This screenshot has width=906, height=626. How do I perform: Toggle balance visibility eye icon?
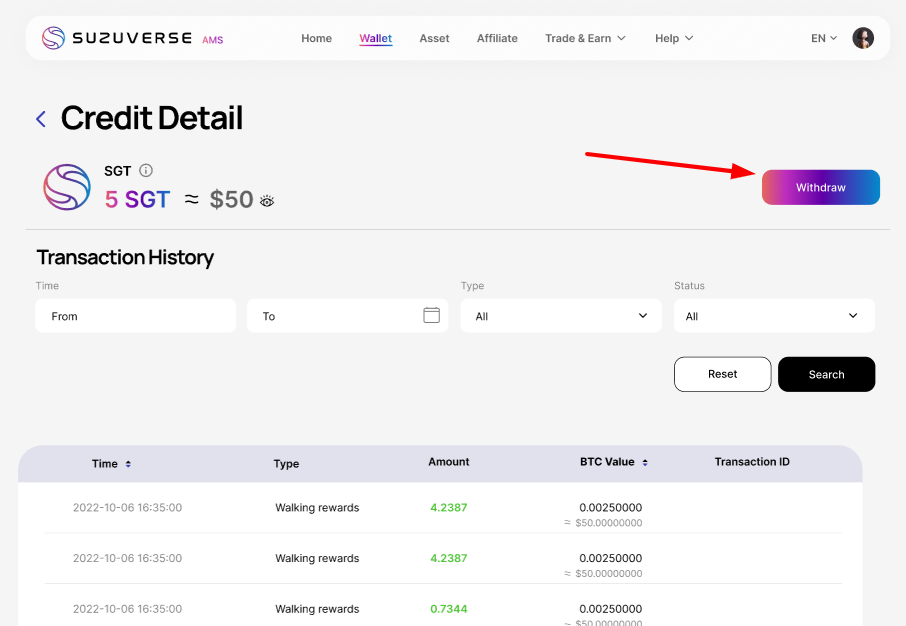[x=267, y=201]
